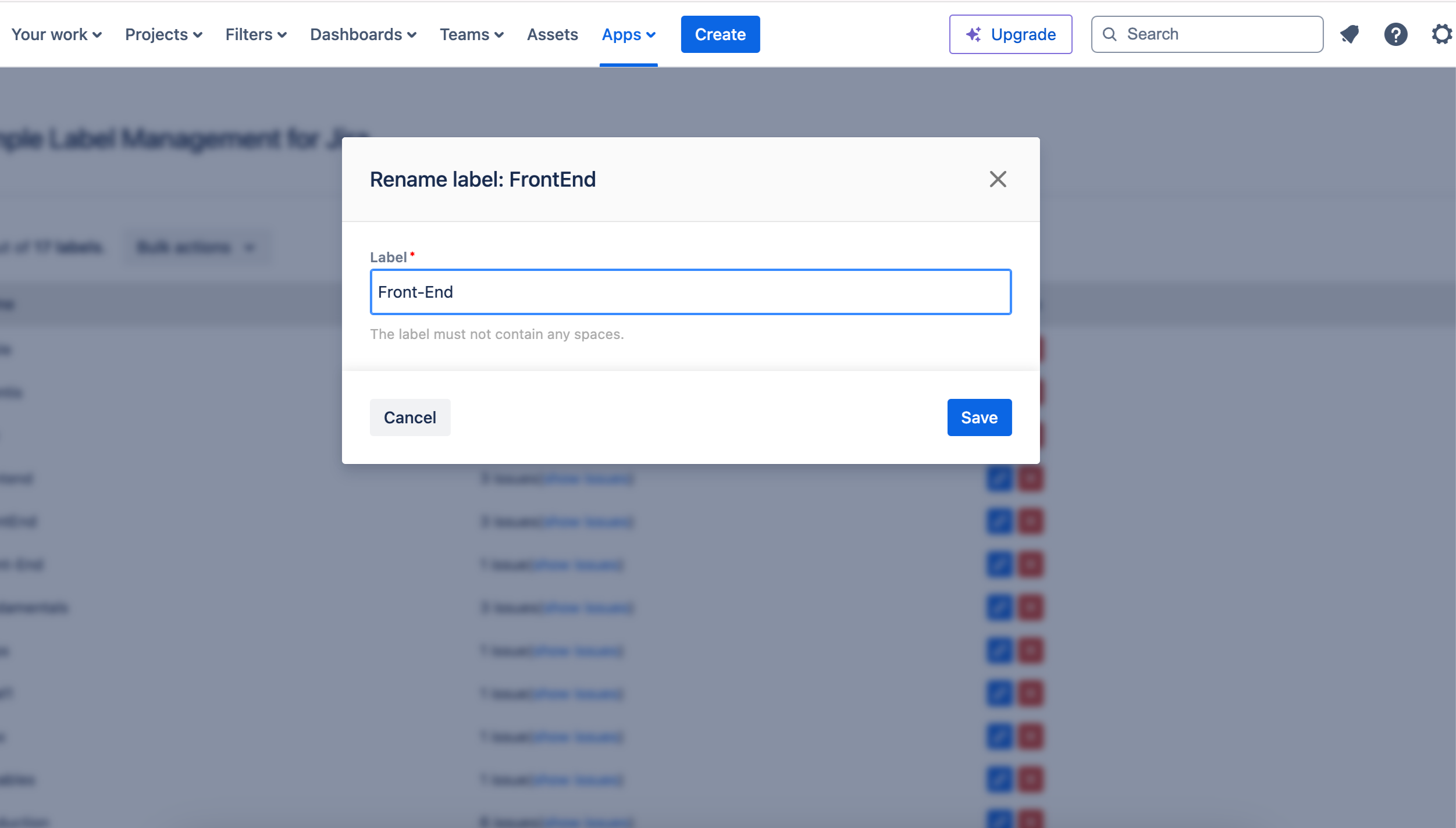The image size is (1456, 828).
Task: Open the Teams menu
Action: pos(471,34)
